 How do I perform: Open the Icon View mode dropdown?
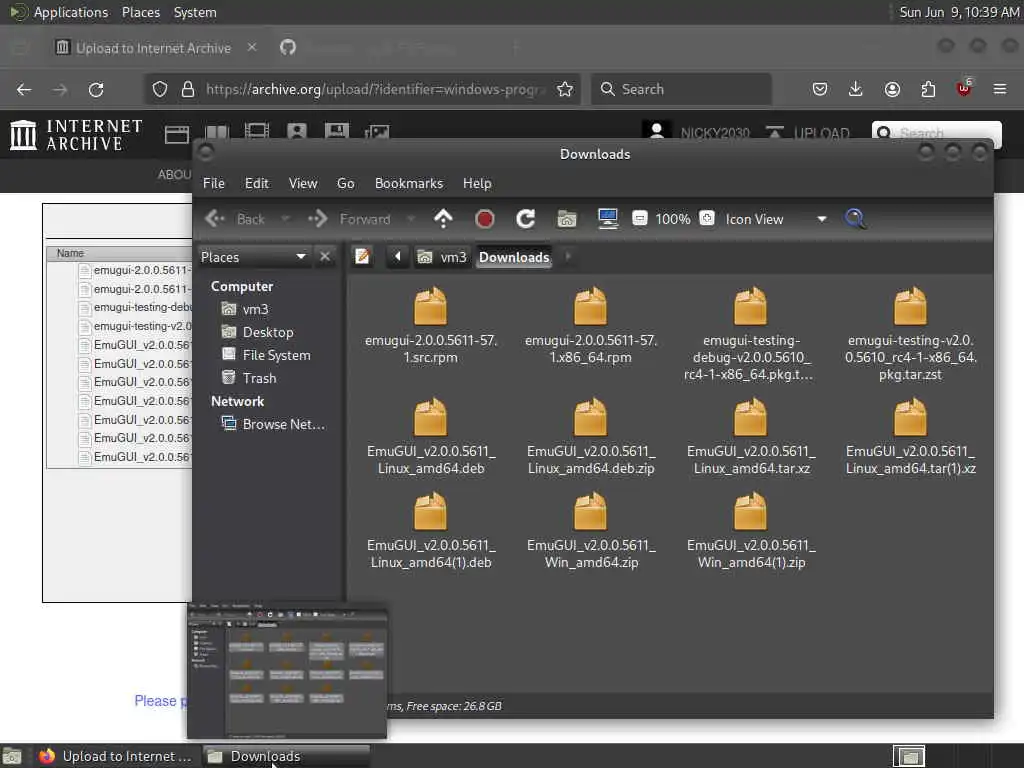click(776, 219)
